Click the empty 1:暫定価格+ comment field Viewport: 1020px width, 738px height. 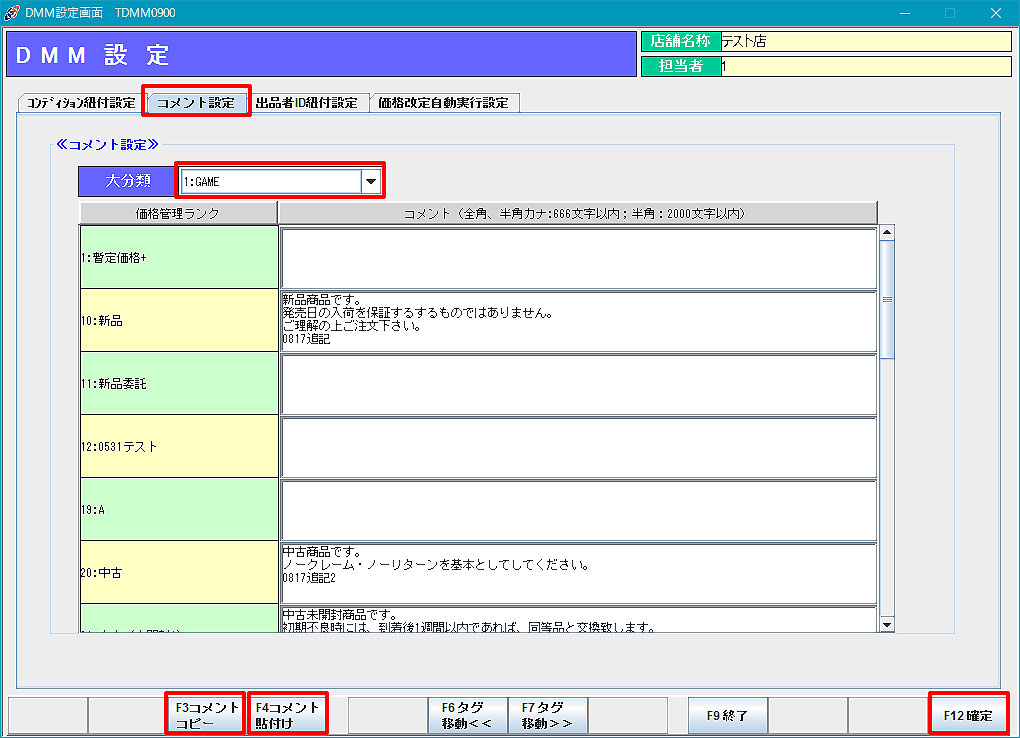(578, 258)
